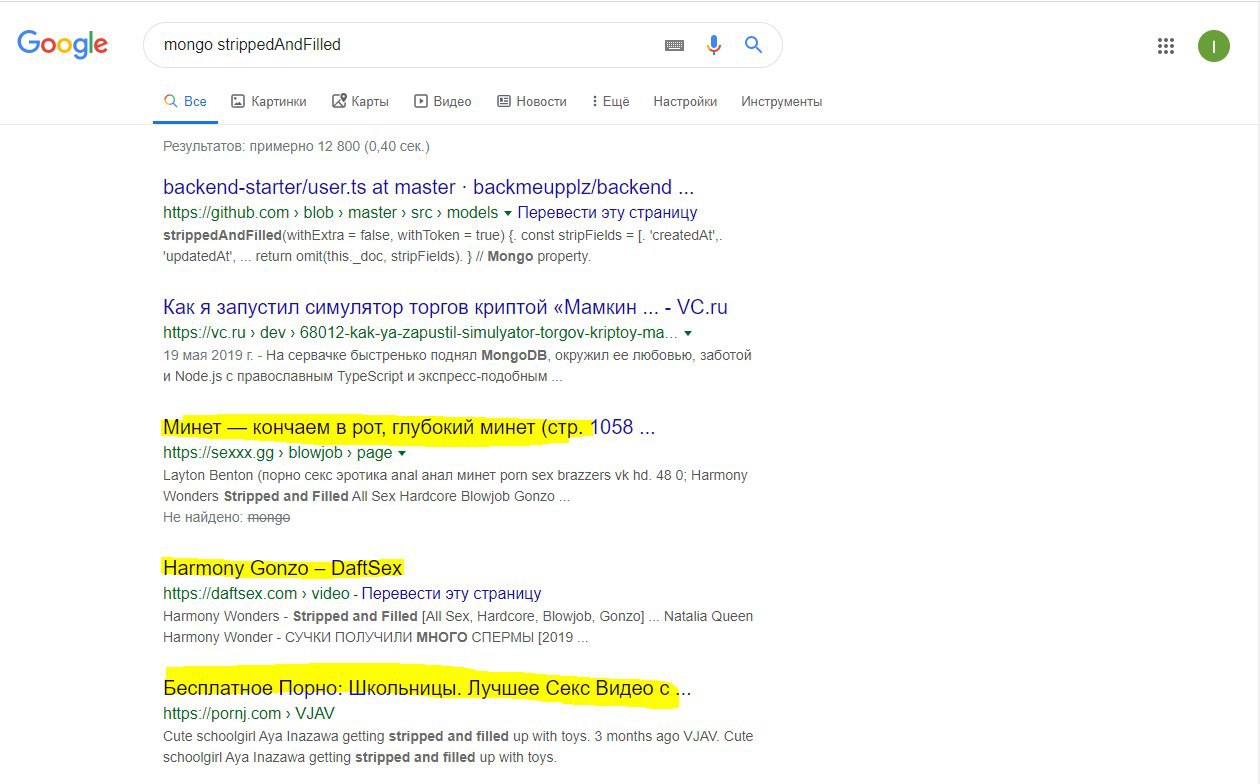Open Инструменты search tools
Image resolution: width=1260 pixels, height=784 pixels.
pyautogui.click(x=781, y=101)
